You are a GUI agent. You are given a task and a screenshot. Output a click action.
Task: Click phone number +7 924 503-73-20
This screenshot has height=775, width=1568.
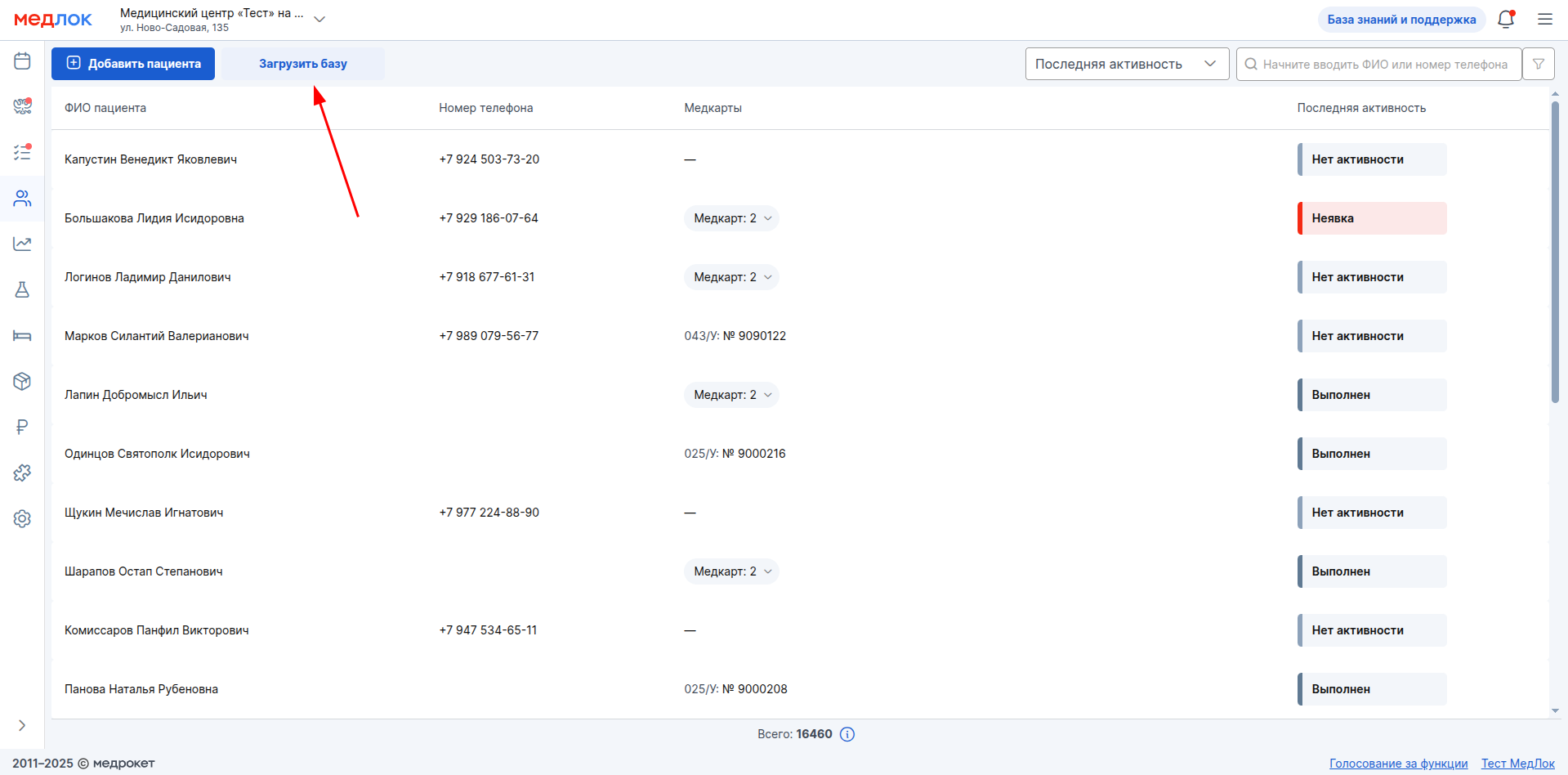point(489,159)
